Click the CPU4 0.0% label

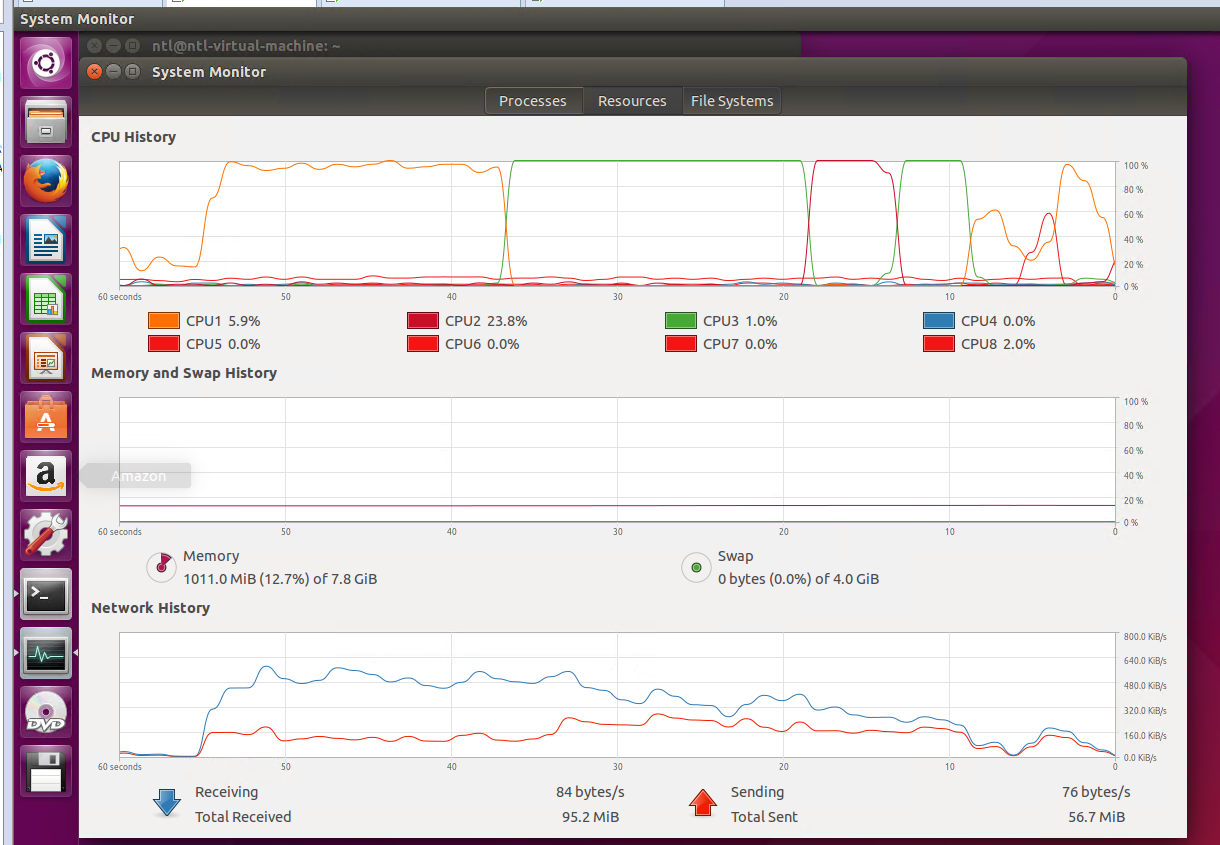click(998, 321)
